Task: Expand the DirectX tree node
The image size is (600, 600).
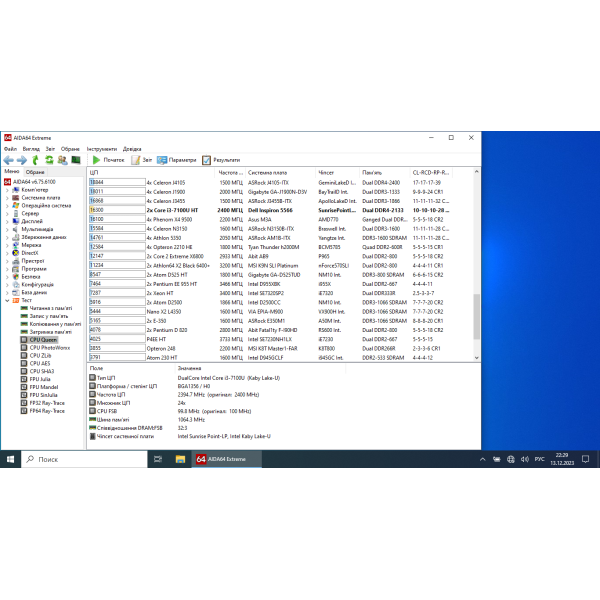Action: point(7,253)
